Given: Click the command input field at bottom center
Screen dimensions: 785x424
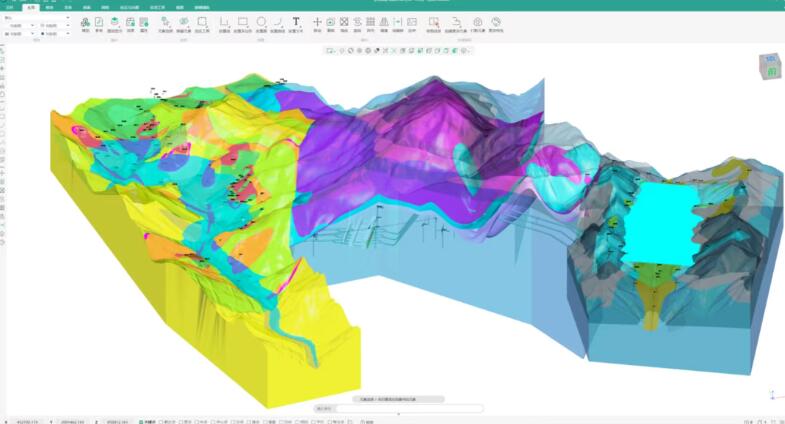Looking at the screenshot, I should (399, 408).
